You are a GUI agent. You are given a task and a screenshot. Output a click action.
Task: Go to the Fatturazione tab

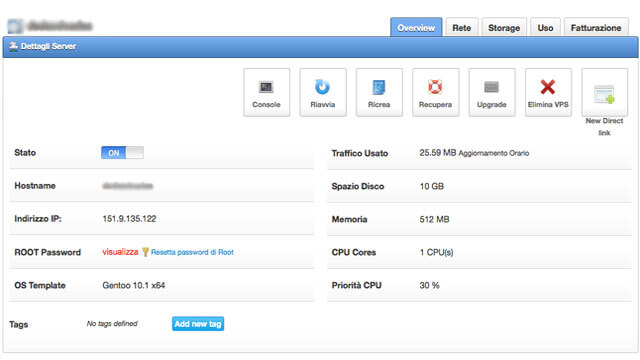coord(596,27)
